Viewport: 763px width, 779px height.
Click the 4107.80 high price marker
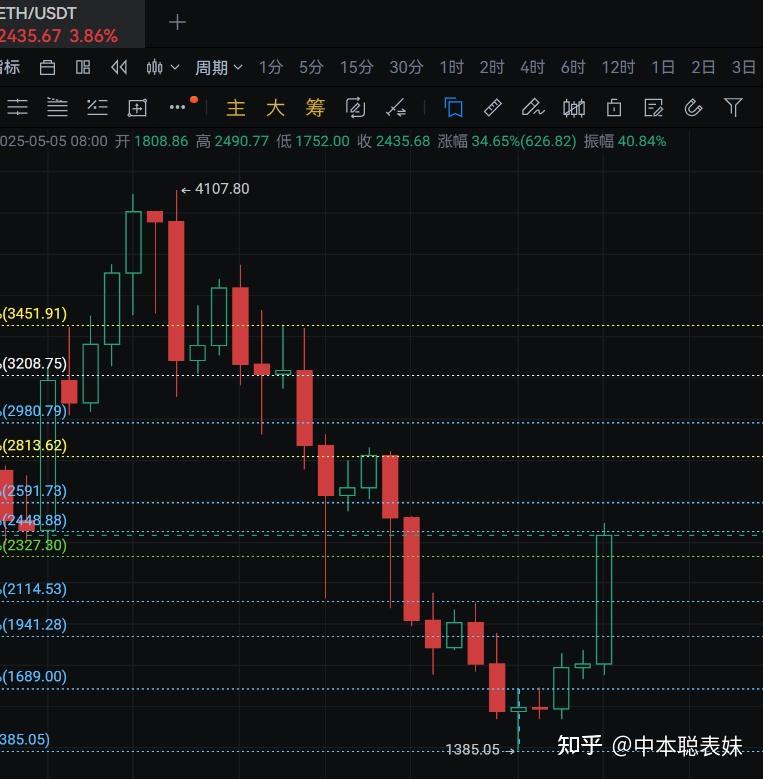click(216, 189)
